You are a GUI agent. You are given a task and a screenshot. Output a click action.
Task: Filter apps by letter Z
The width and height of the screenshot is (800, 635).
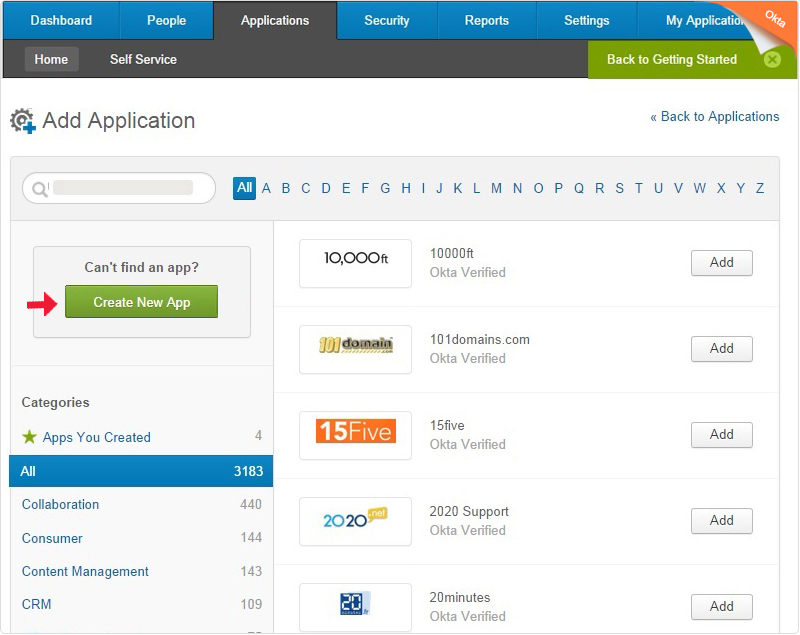pyautogui.click(x=760, y=189)
